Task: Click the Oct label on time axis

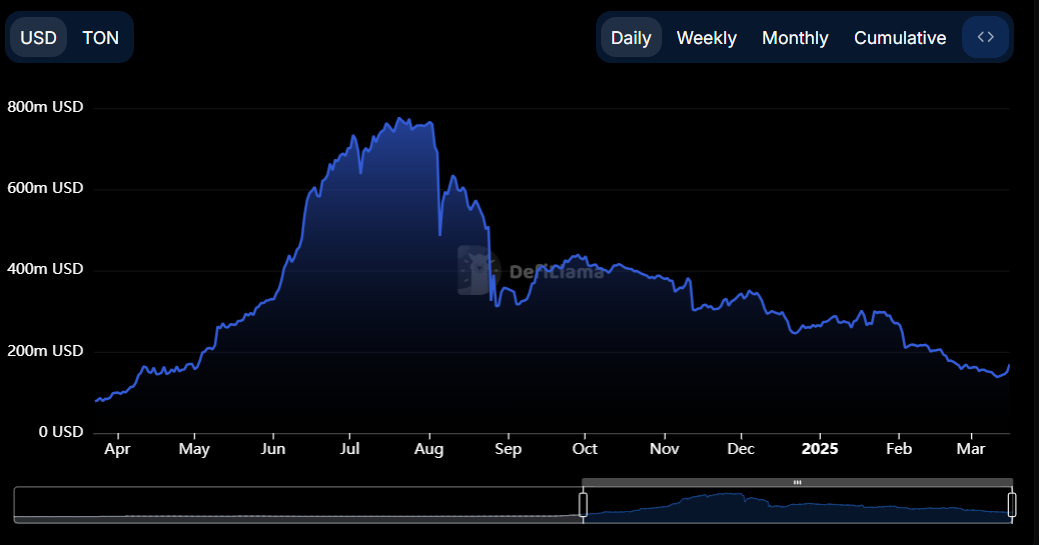Action: [584, 449]
